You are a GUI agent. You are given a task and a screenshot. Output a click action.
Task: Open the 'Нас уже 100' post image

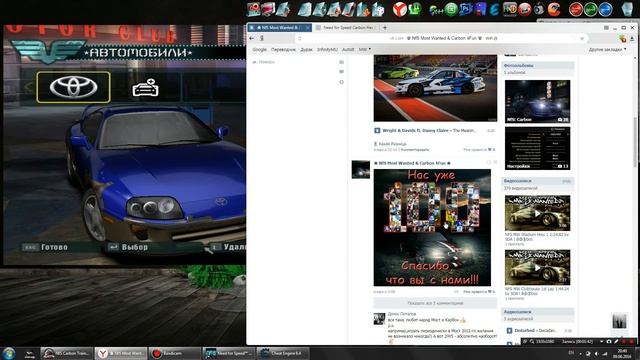(432, 227)
